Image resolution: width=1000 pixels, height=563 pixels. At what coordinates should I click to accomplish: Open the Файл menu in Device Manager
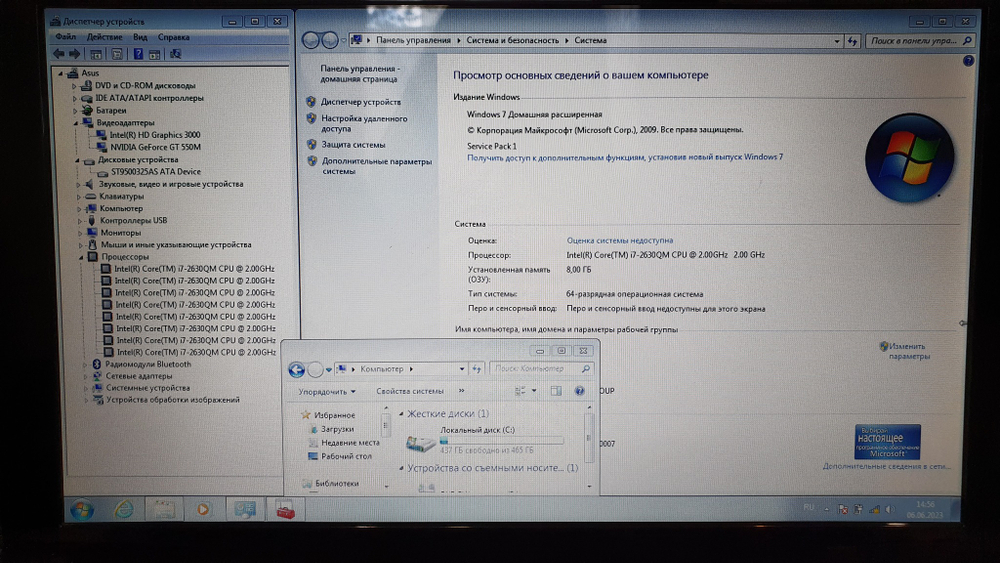pos(65,37)
